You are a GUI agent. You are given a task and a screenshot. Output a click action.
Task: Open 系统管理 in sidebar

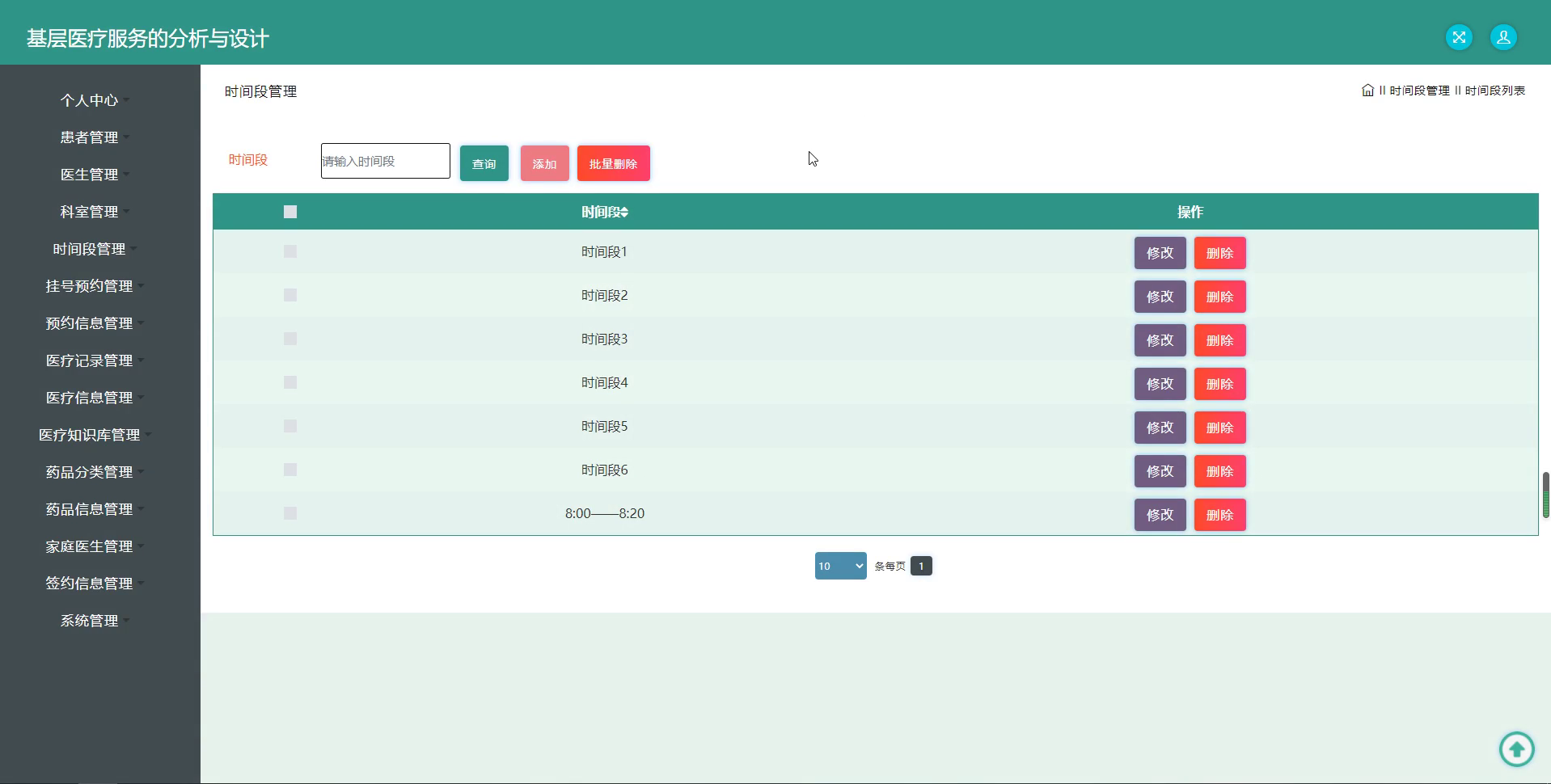click(95, 621)
